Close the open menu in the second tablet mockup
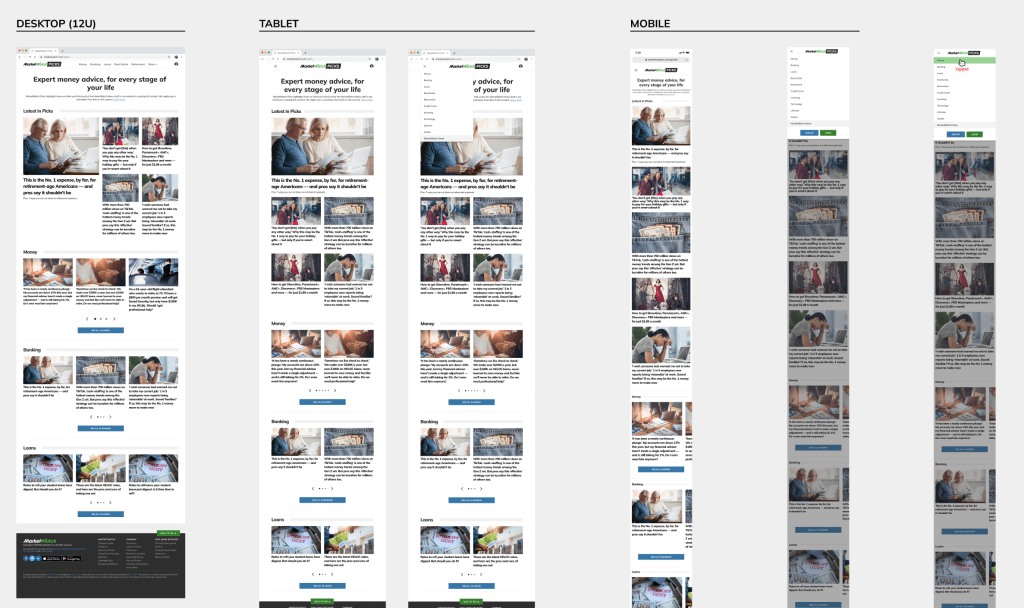1024x608 pixels. 424,66
